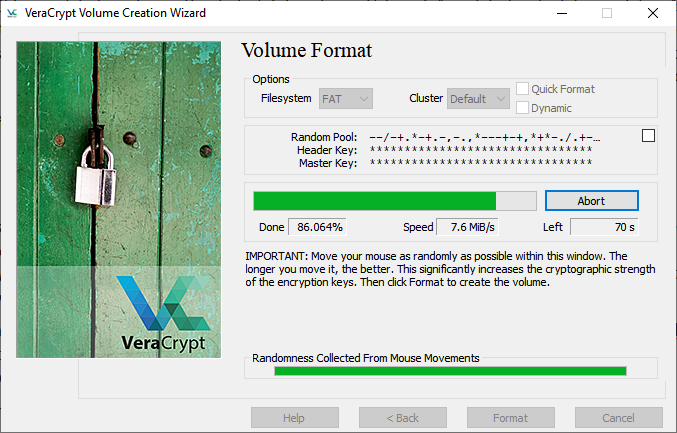Close the VeraCrypt wizard window
This screenshot has width=677, height=433.
click(652, 13)
